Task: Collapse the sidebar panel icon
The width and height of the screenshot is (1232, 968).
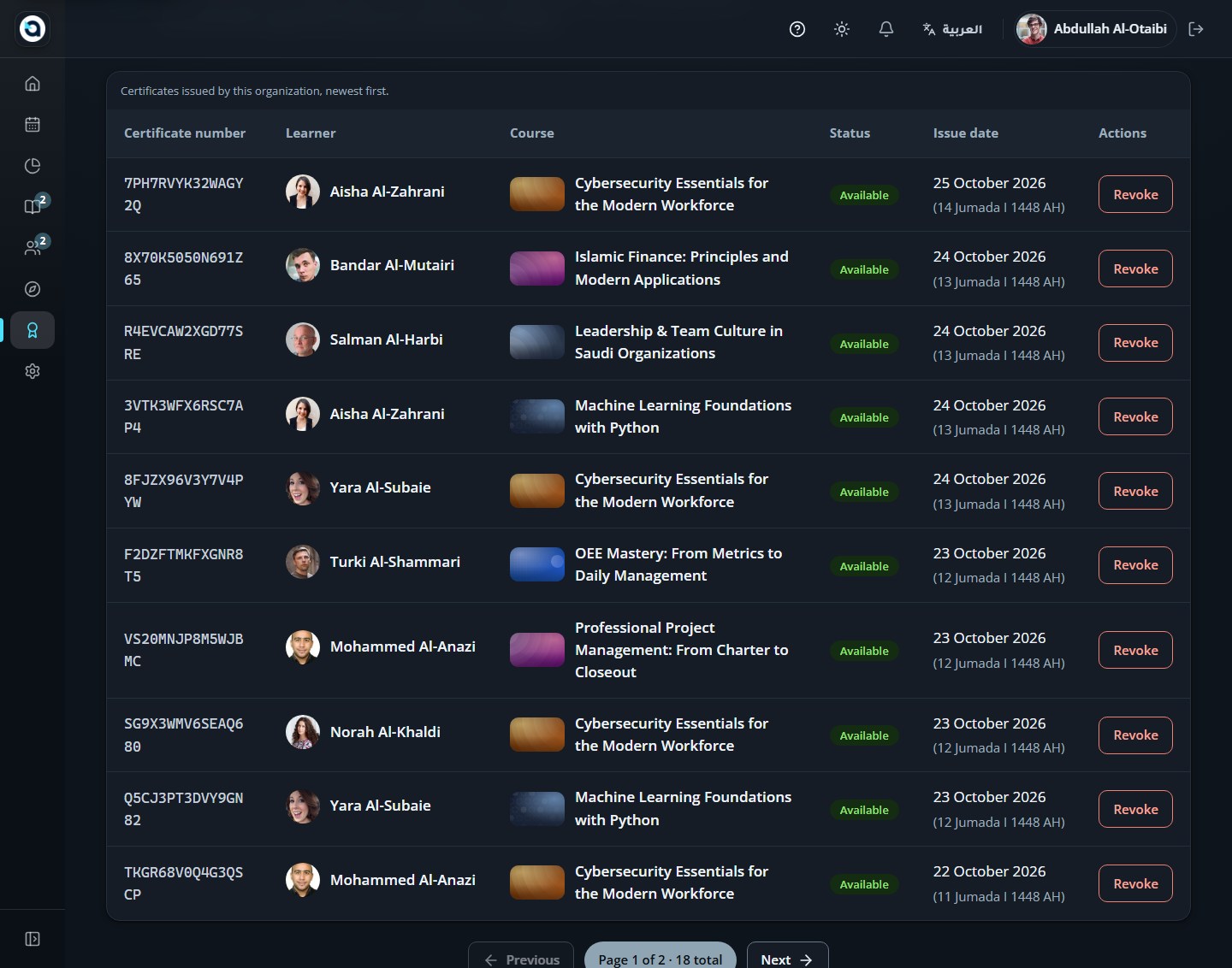Action: [33, 939]
